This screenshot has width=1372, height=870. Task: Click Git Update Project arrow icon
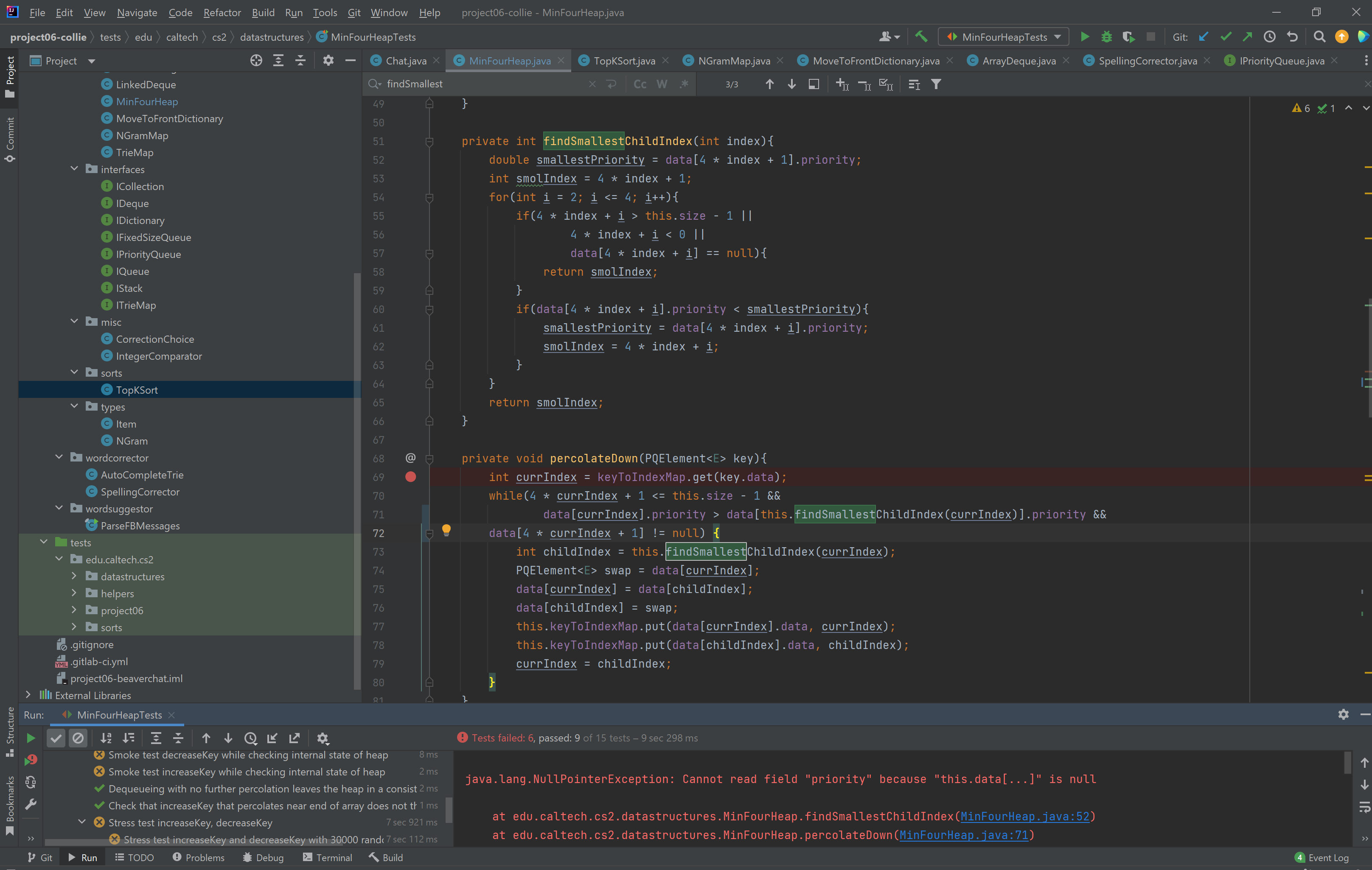coord(1204,37)
